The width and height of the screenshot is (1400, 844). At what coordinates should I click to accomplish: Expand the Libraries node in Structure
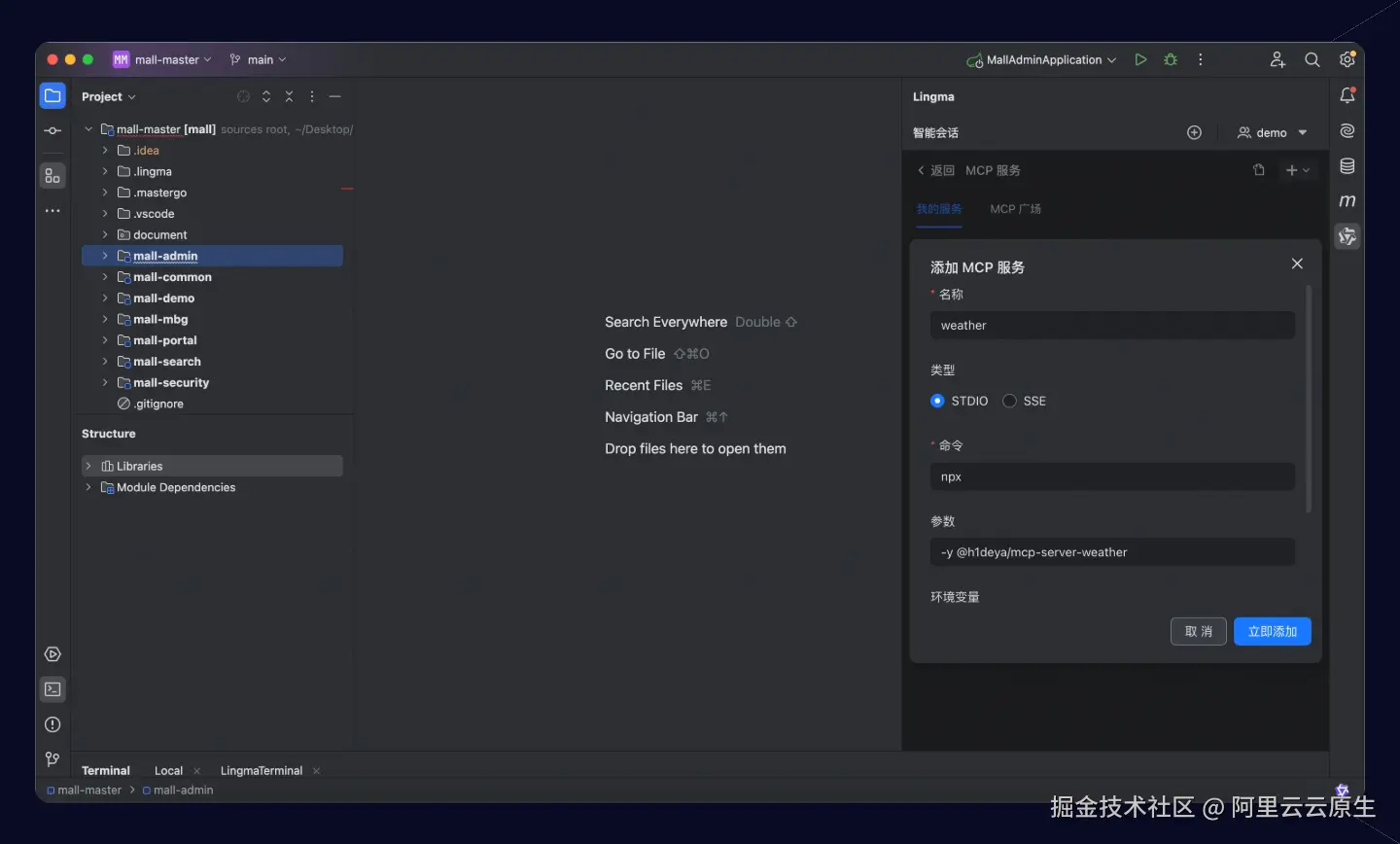coord(88,466)
